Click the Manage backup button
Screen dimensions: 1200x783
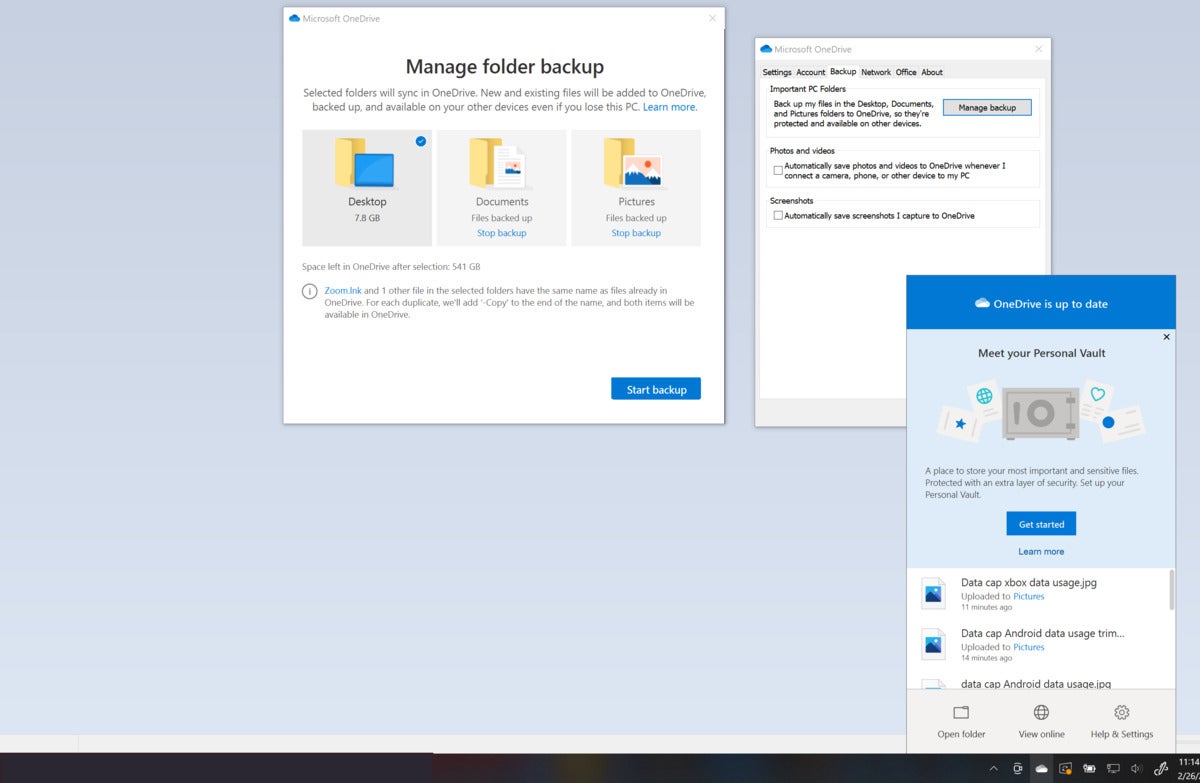[x=987, y=107]
